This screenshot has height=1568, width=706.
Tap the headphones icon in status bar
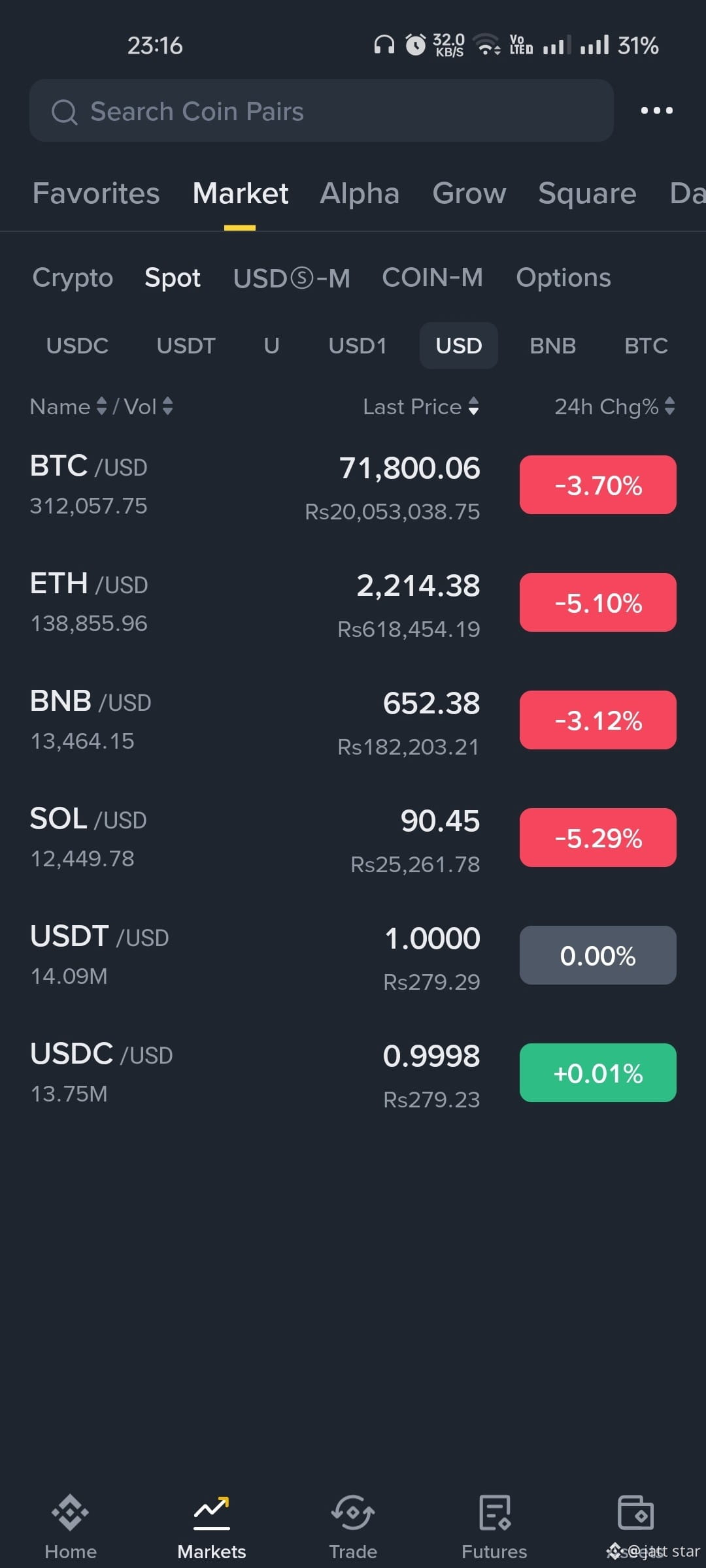coord(384,44)
